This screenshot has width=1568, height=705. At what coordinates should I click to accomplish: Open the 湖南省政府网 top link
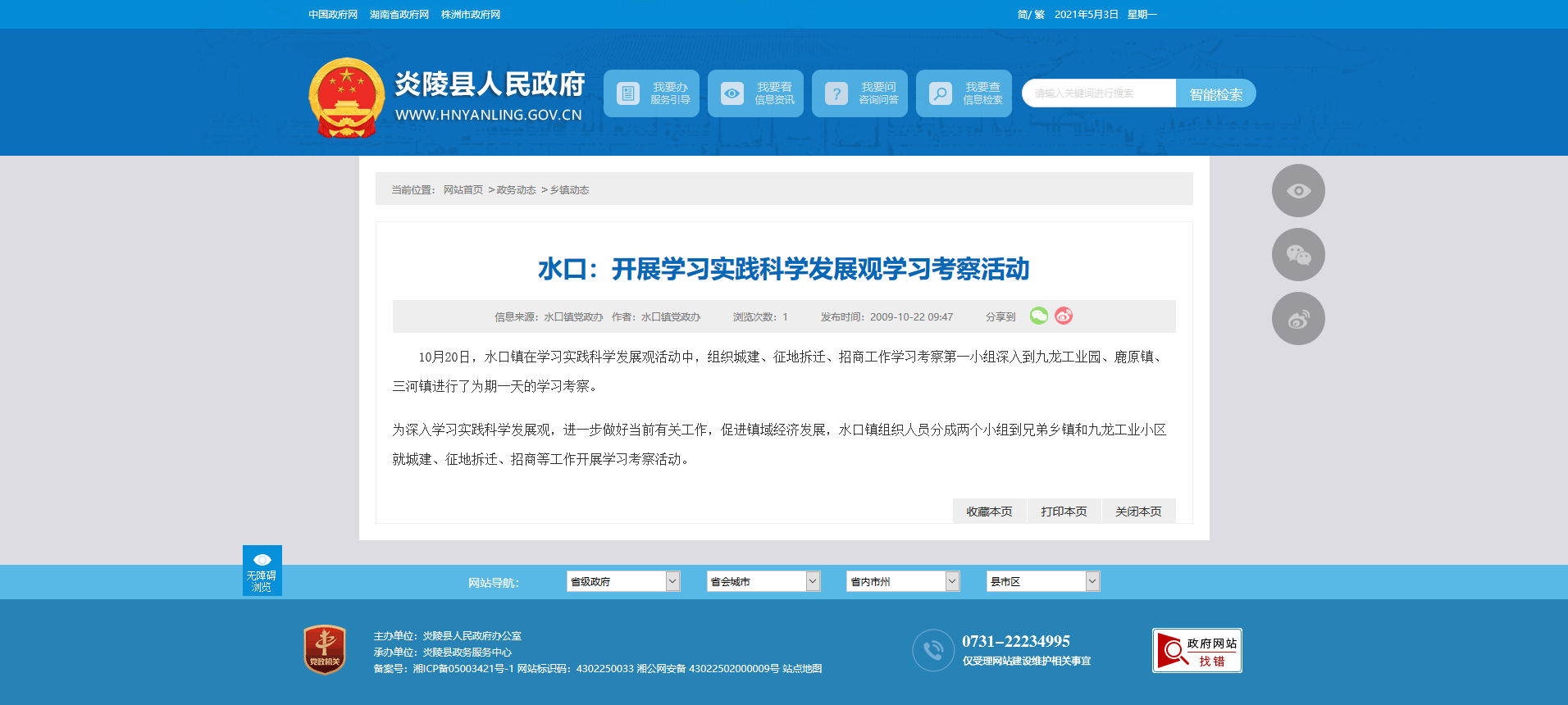point(399,15)
